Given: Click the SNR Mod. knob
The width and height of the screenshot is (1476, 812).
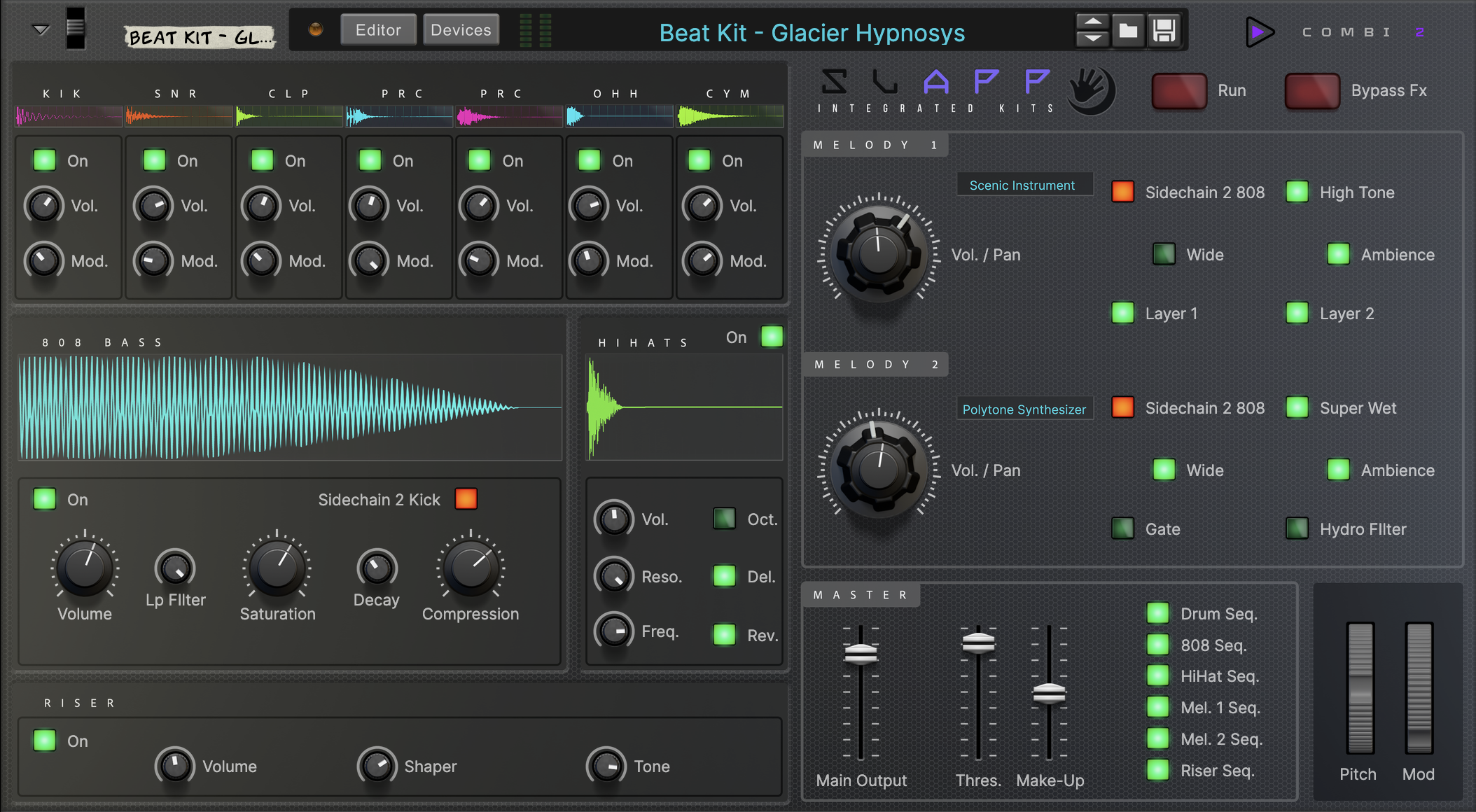Looking at the screenshot, I should pyautogui.click(x=153, y=260).
